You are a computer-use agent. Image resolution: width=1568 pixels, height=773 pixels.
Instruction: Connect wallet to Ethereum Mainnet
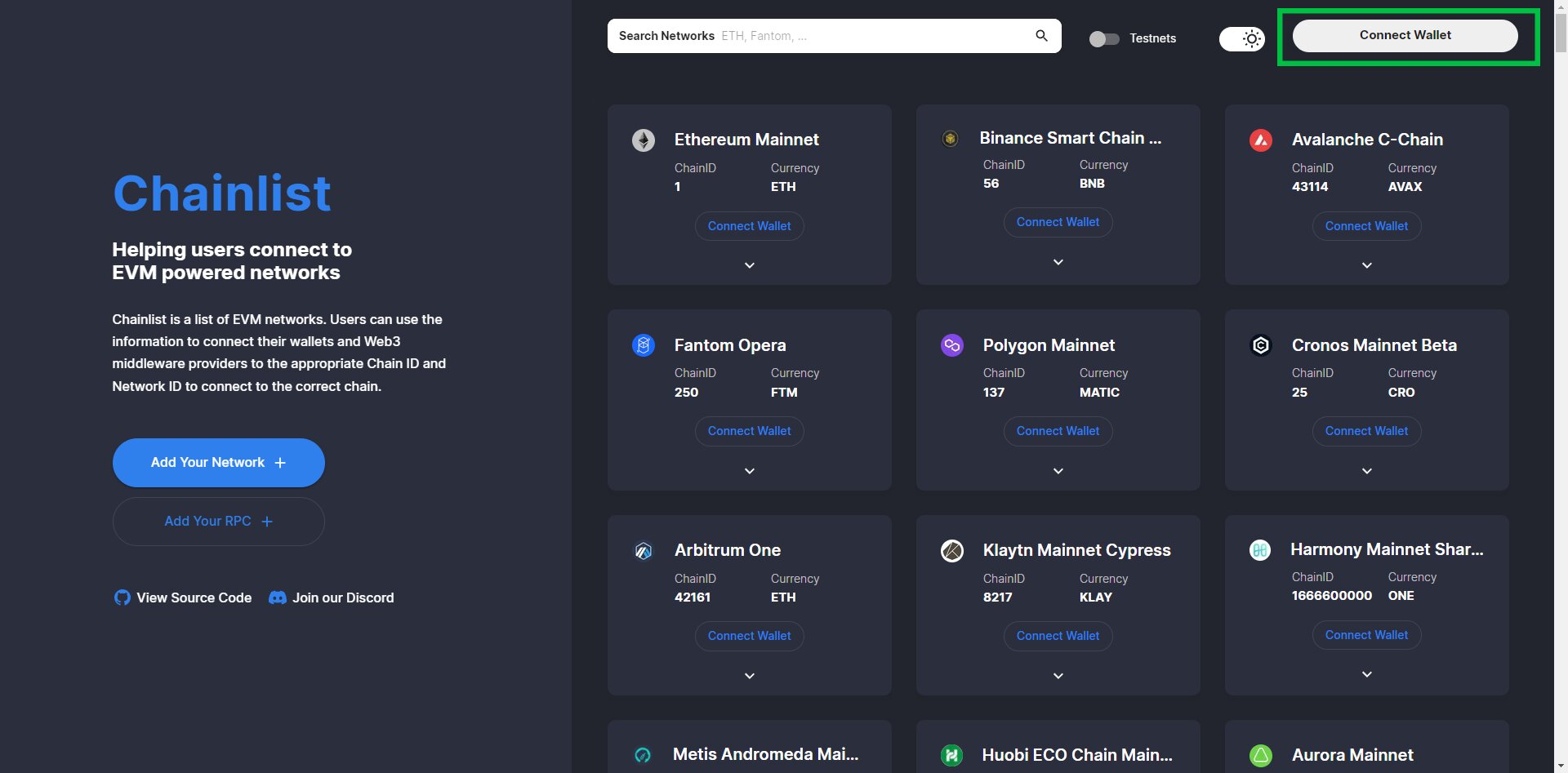point(750,226)
